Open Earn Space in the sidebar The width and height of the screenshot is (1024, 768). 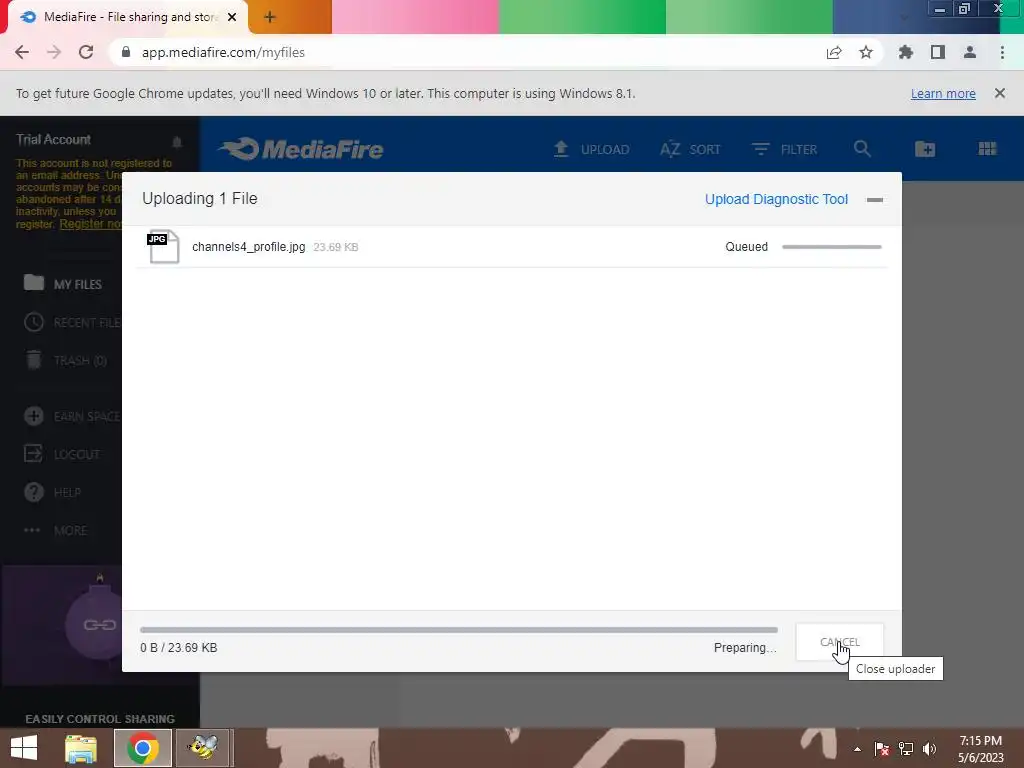(x=72, y=416)
